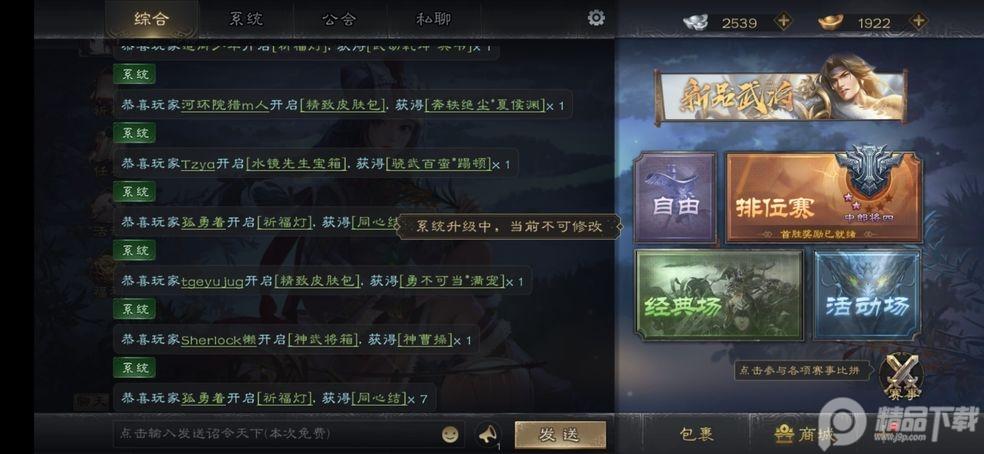Open emoji picker smiley icon
This screenshot has width=984, height=454.
point(450,435)
